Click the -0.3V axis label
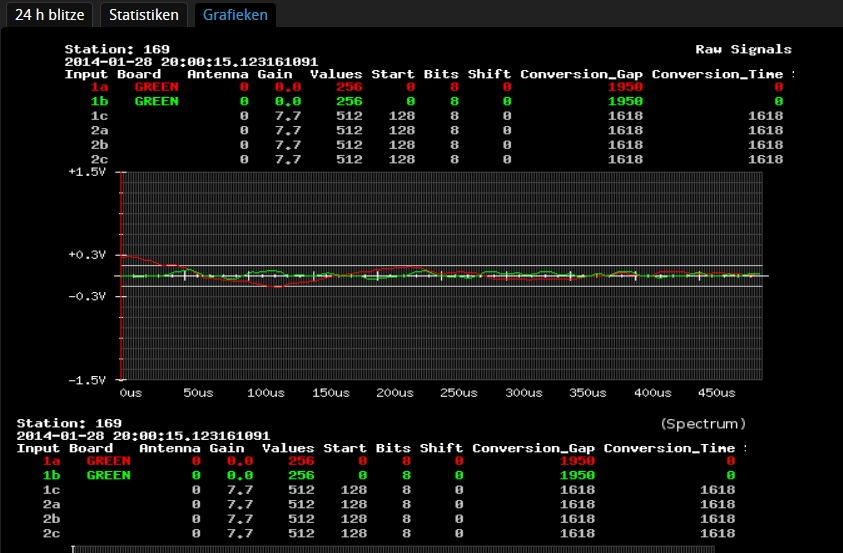This screenshot has width=843, height=553. pos(87,297)
